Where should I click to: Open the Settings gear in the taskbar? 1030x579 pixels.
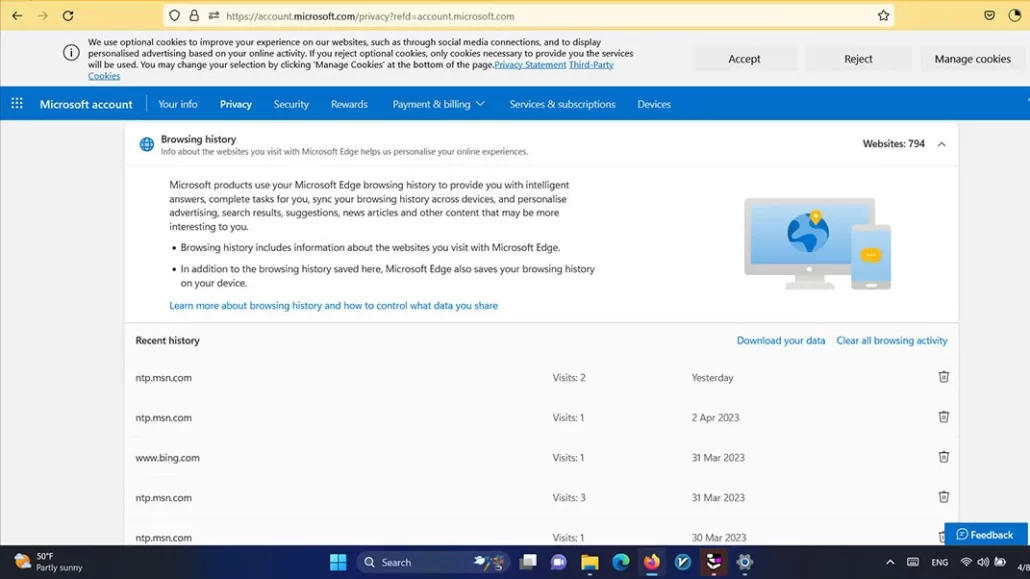pyautogui.click(x=744, y=563)
